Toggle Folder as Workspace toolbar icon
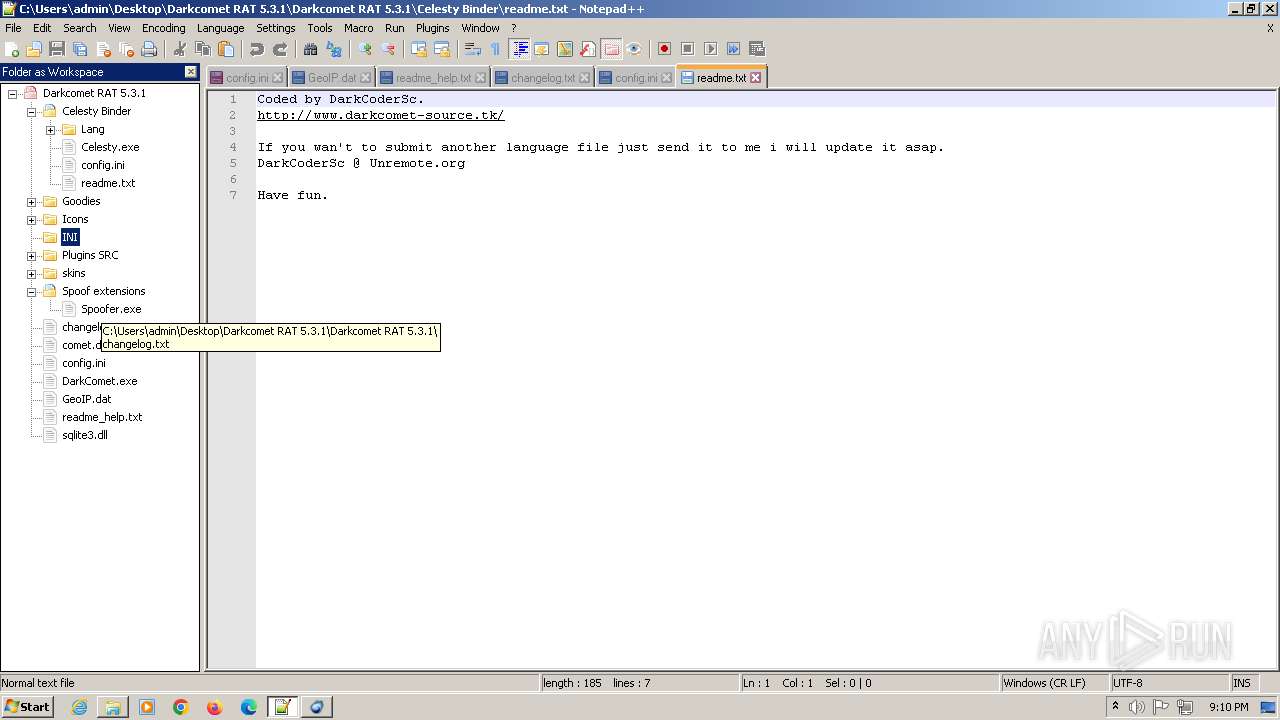This screenshot has height=720, width=1280. pos(611,49)
